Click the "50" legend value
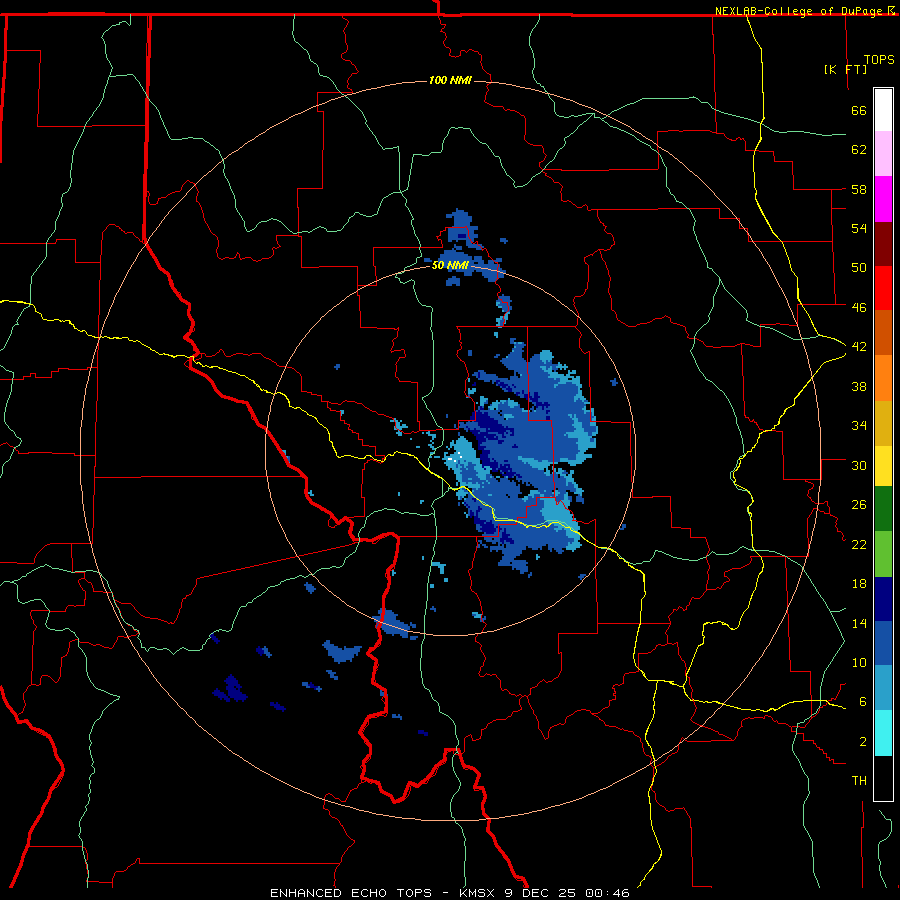 pyautogui.click(x=859, y=267)
